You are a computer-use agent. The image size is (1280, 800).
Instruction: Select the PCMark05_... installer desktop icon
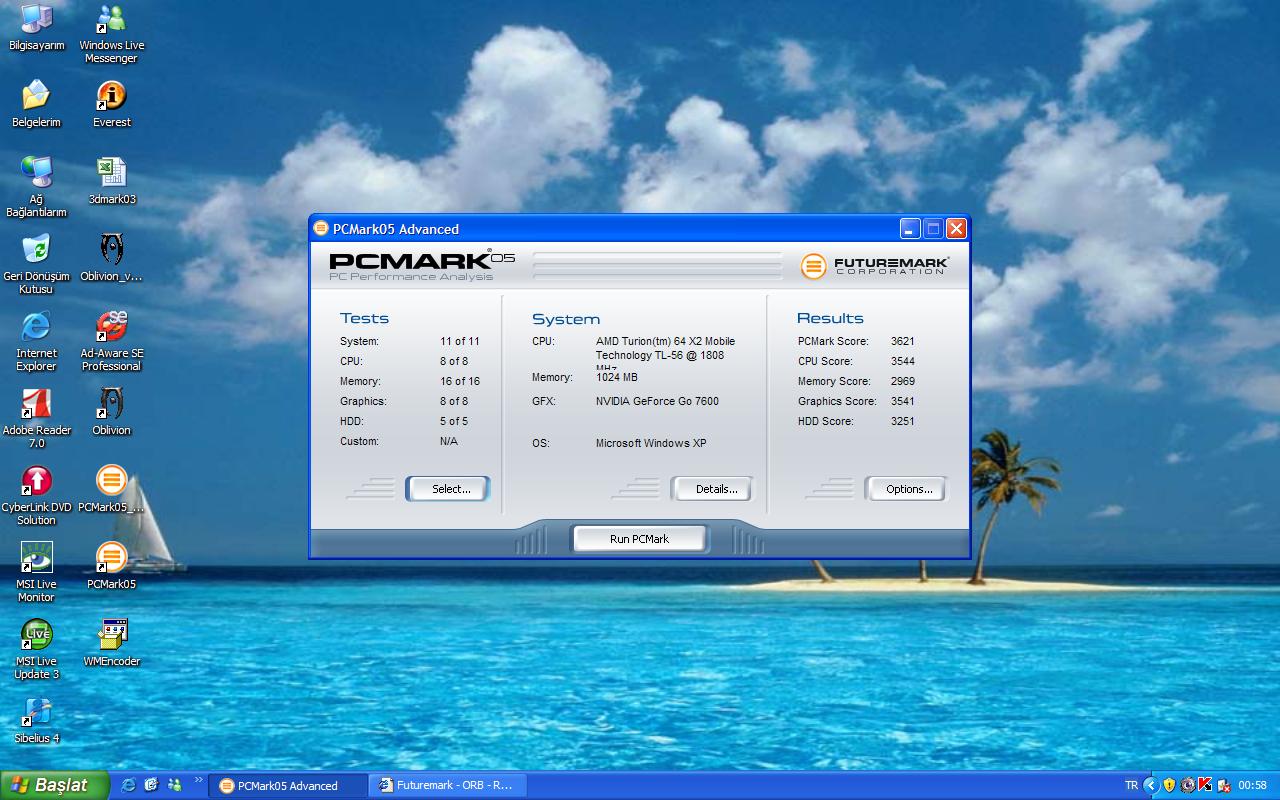111,489
